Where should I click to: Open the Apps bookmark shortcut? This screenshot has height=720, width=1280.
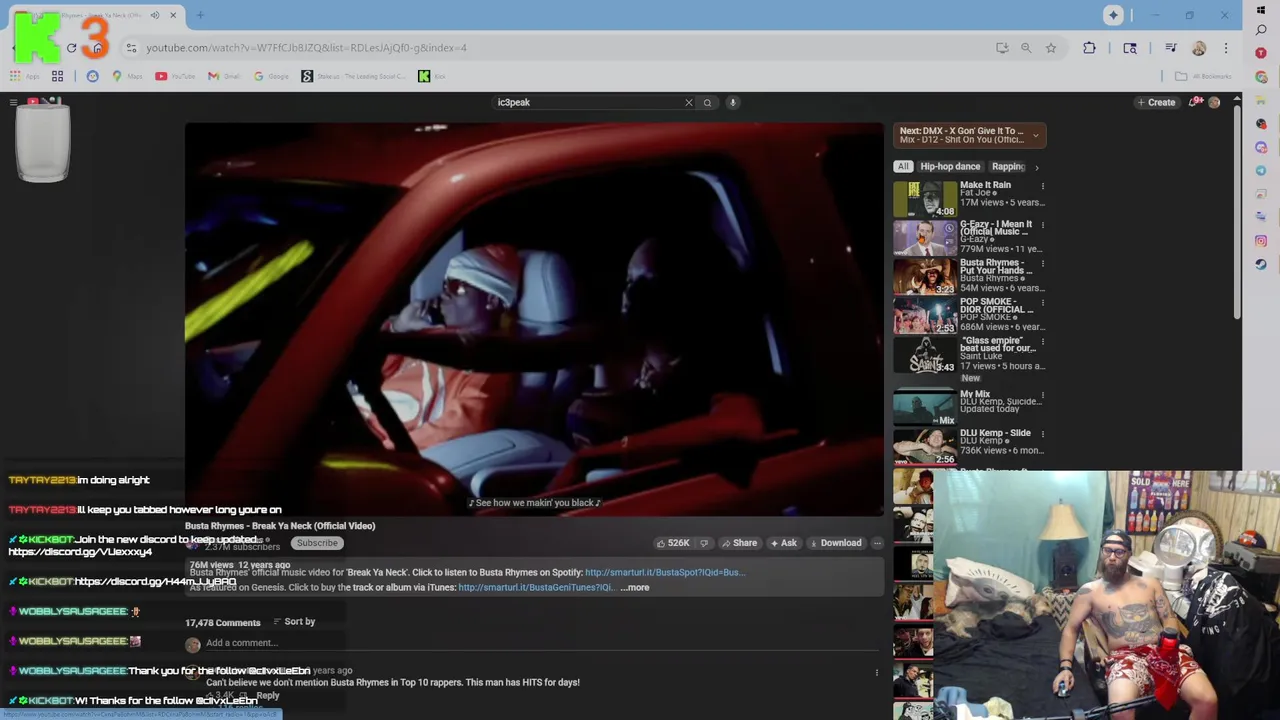tap(23, 76)
